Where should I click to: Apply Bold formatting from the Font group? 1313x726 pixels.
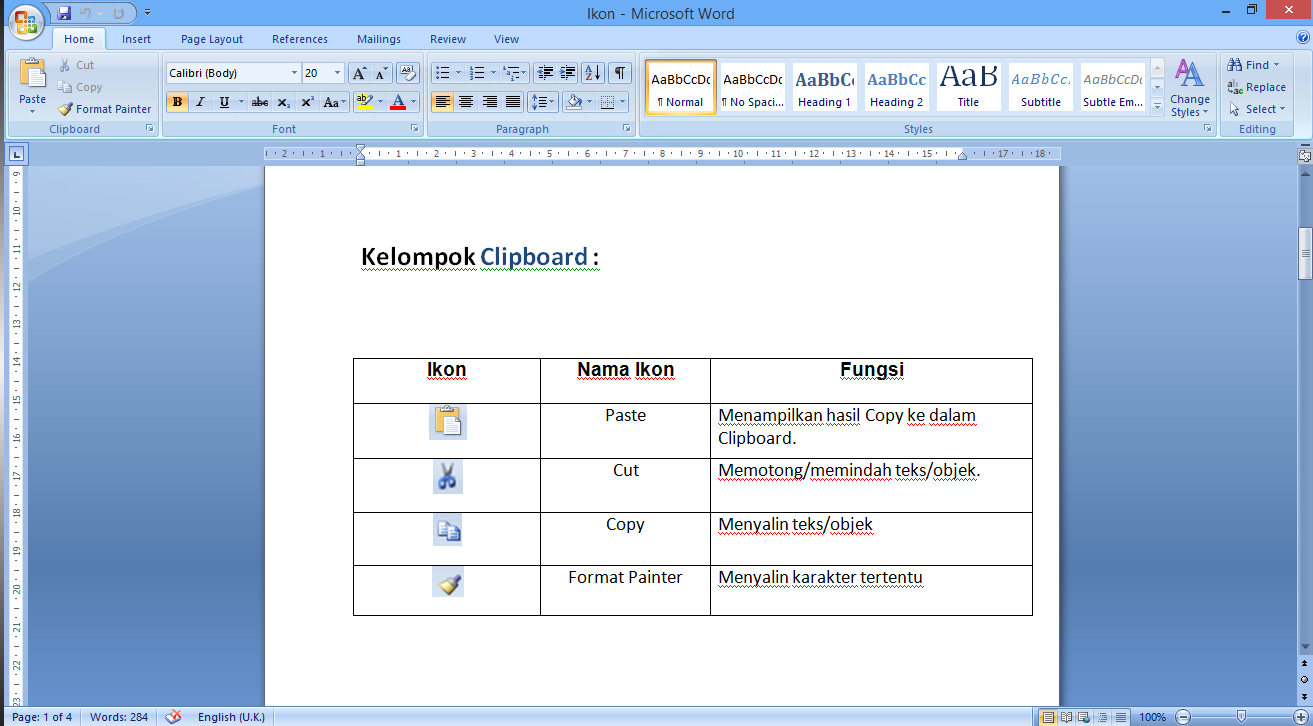[176, 101]
